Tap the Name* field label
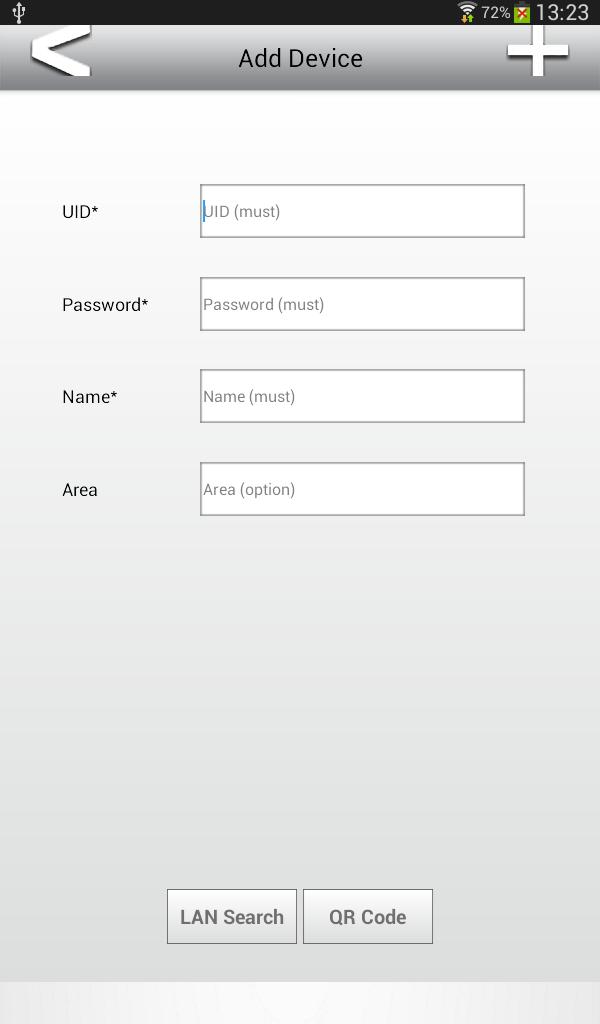This screenshot has height=1024, width=600. tap(89, 397)
